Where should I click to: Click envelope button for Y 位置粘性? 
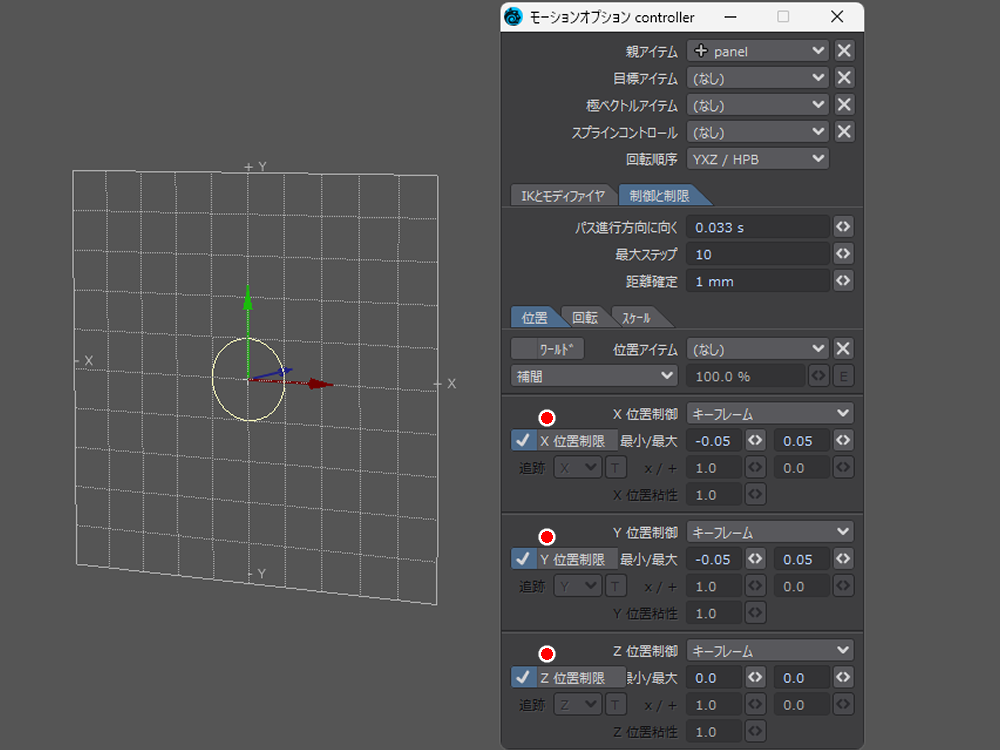755,613
